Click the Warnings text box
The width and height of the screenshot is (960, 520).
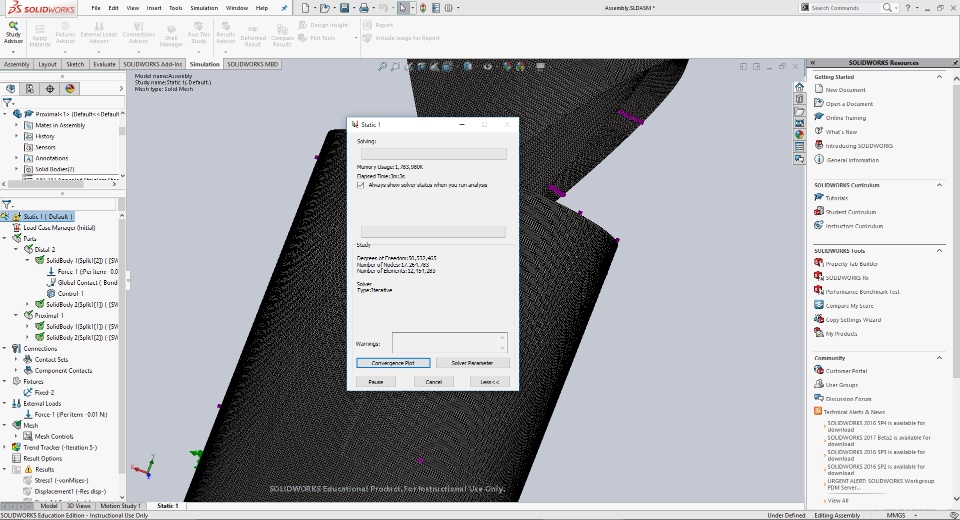pos(449,342)
